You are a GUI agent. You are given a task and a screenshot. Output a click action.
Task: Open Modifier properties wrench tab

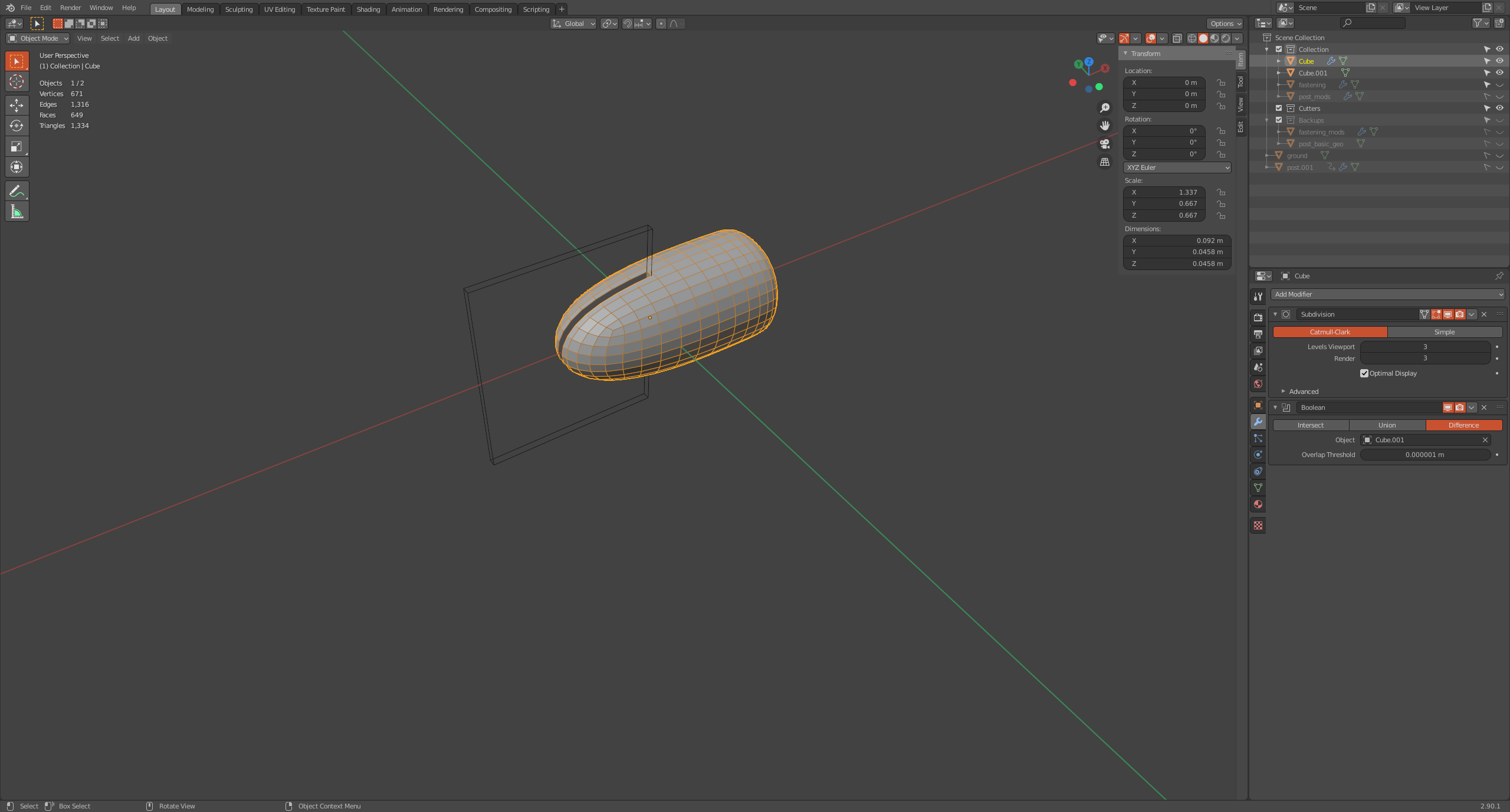click(x=1258, y=422)
